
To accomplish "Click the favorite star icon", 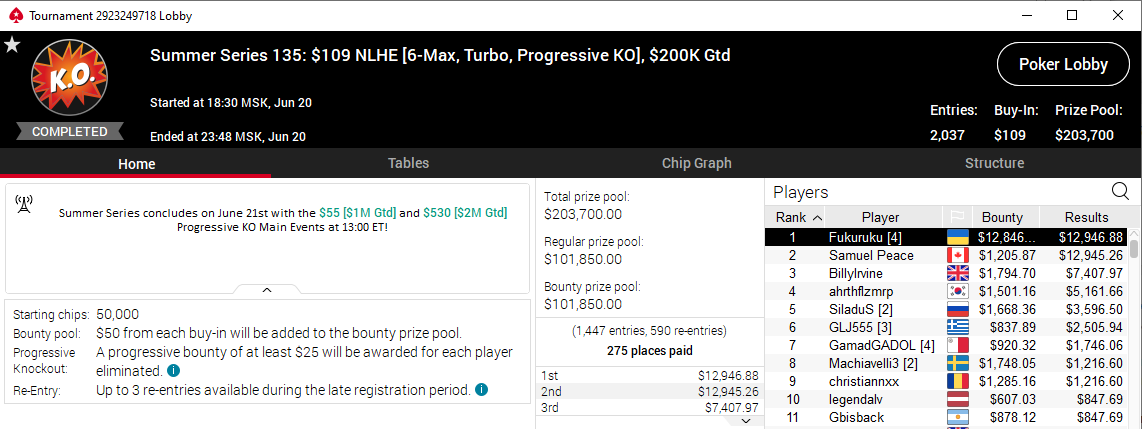I will [12, 45].
